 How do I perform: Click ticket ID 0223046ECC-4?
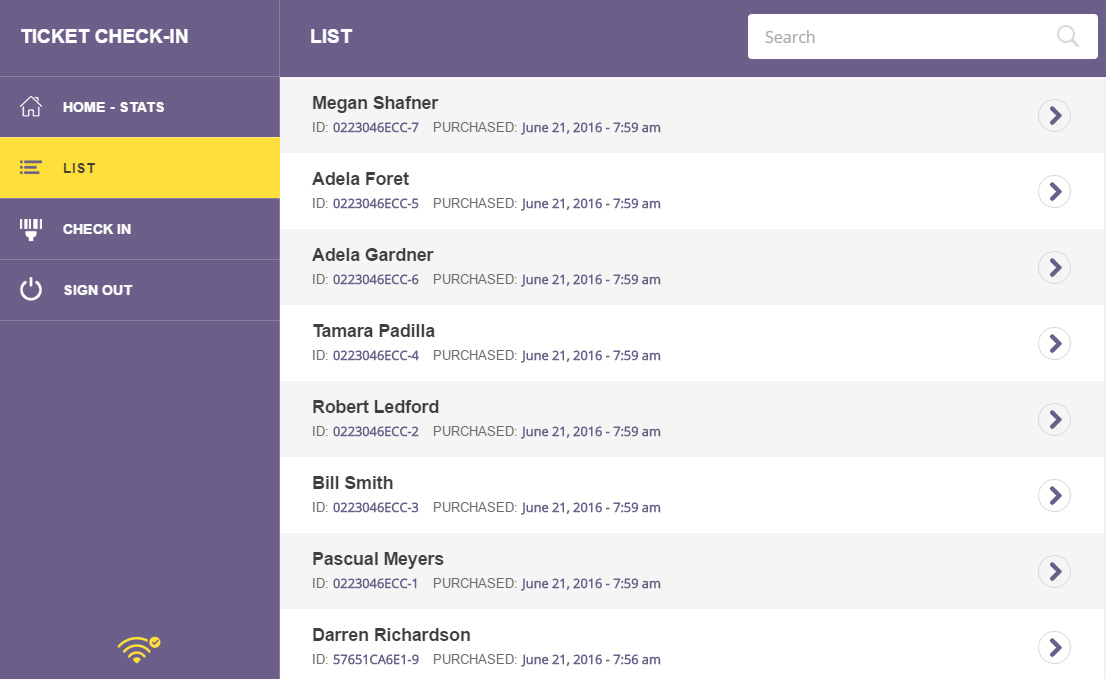[376, 356]
